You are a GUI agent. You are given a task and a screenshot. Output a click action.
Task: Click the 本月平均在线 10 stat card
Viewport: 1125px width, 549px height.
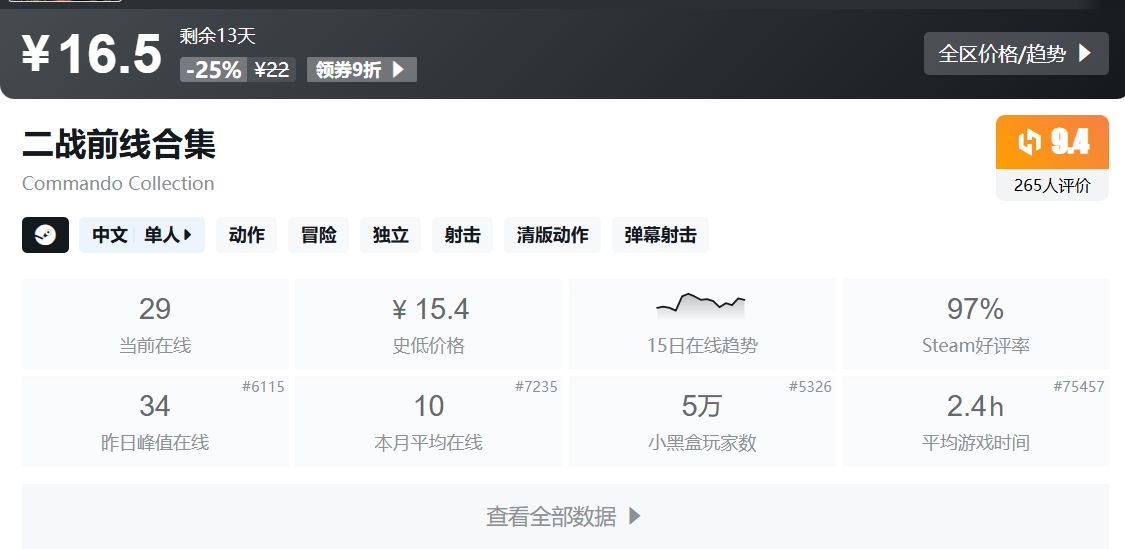(428, 421)
